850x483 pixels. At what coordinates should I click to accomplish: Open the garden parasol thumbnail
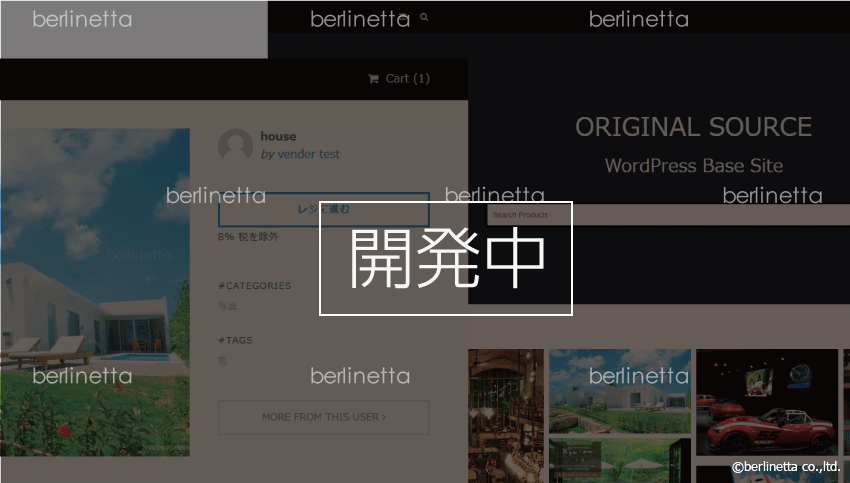click(620, 461)
